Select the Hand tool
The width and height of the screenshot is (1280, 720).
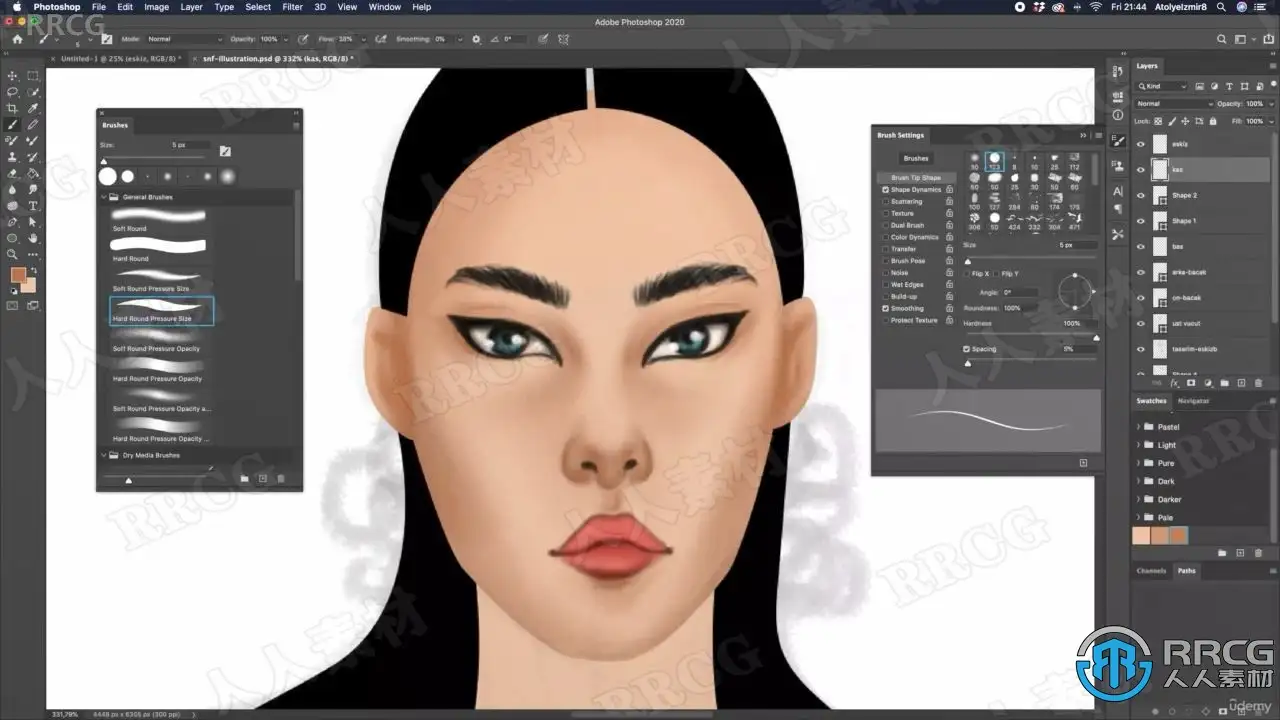click(x=33, y=238)
